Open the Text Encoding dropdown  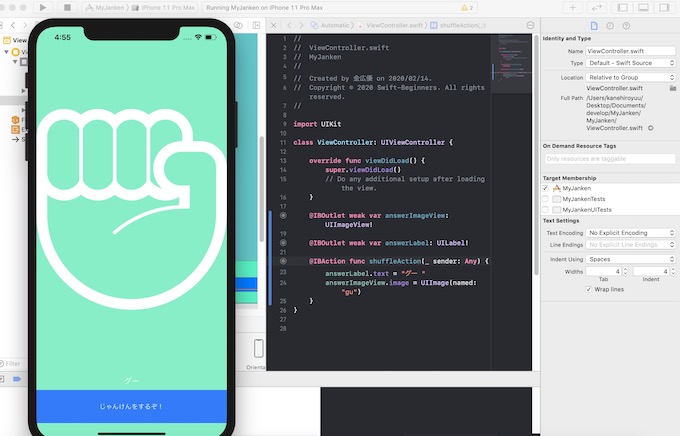(631, 233)
